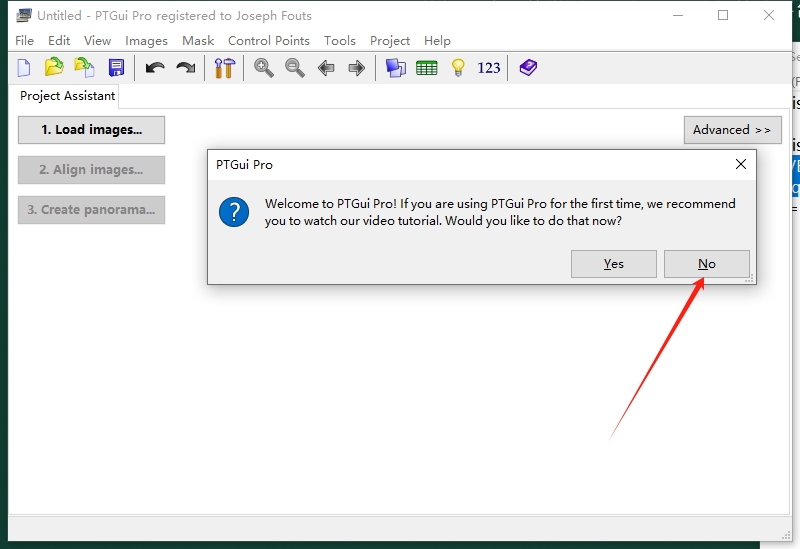
Task: Click the Redo arrow icon
Action: click(x=186, y=68)
